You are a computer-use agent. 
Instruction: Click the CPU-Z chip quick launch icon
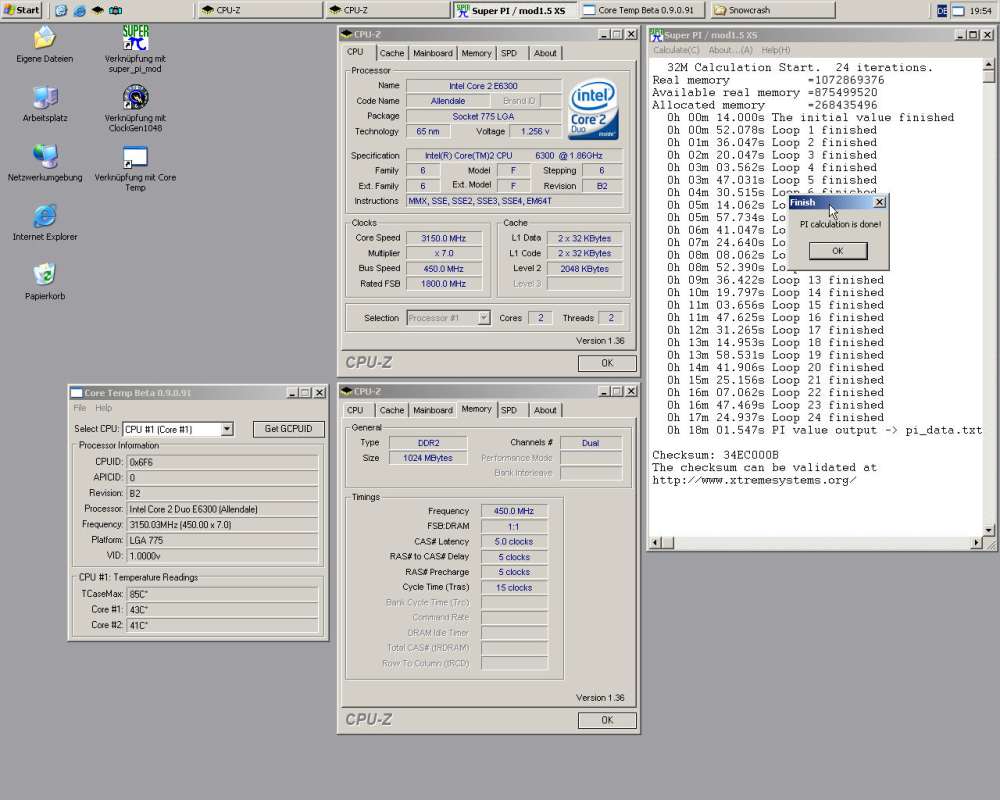click(98, 10)
